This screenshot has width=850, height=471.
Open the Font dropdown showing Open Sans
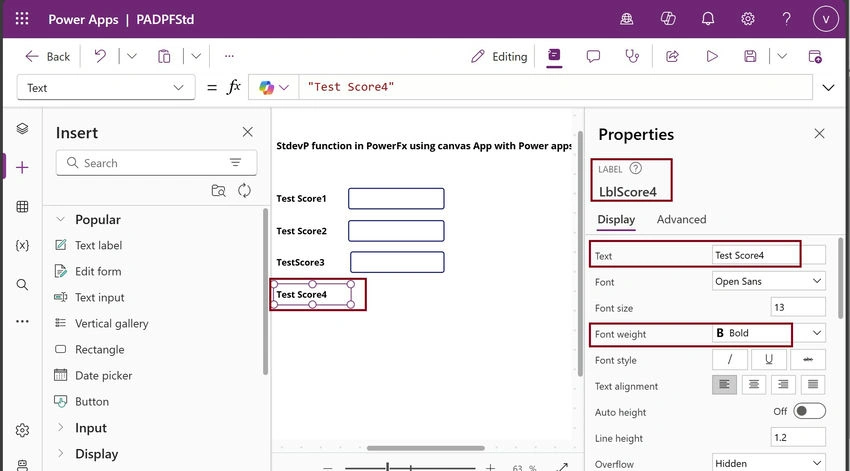coord(769,281)
